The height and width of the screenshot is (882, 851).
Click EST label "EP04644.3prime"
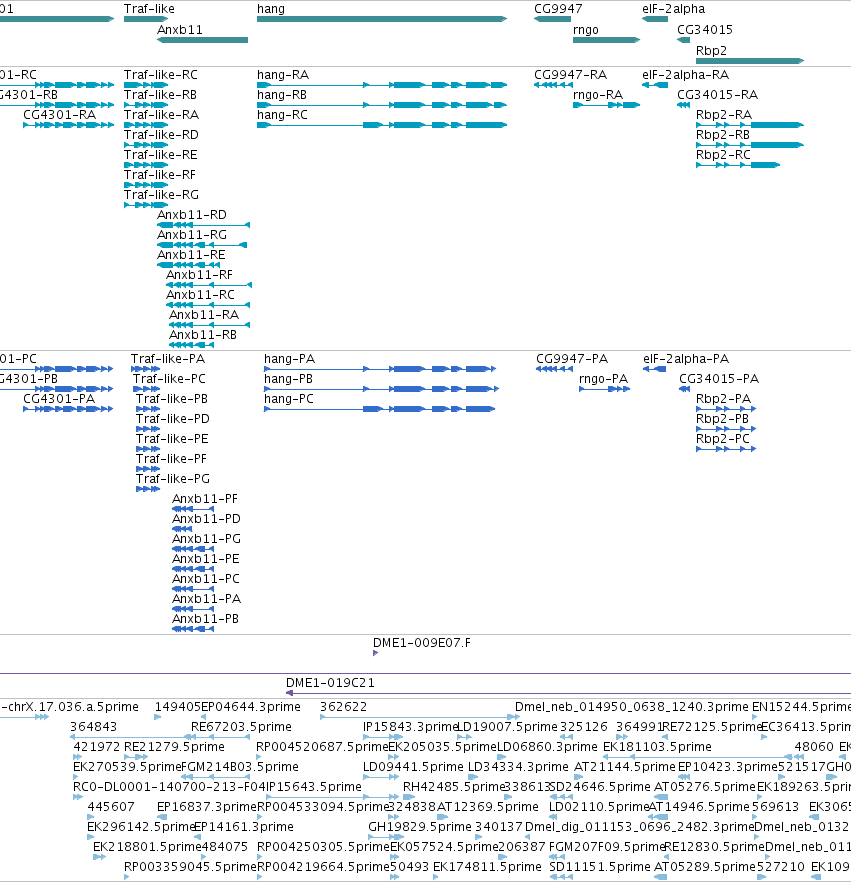[x=251, y=707]
